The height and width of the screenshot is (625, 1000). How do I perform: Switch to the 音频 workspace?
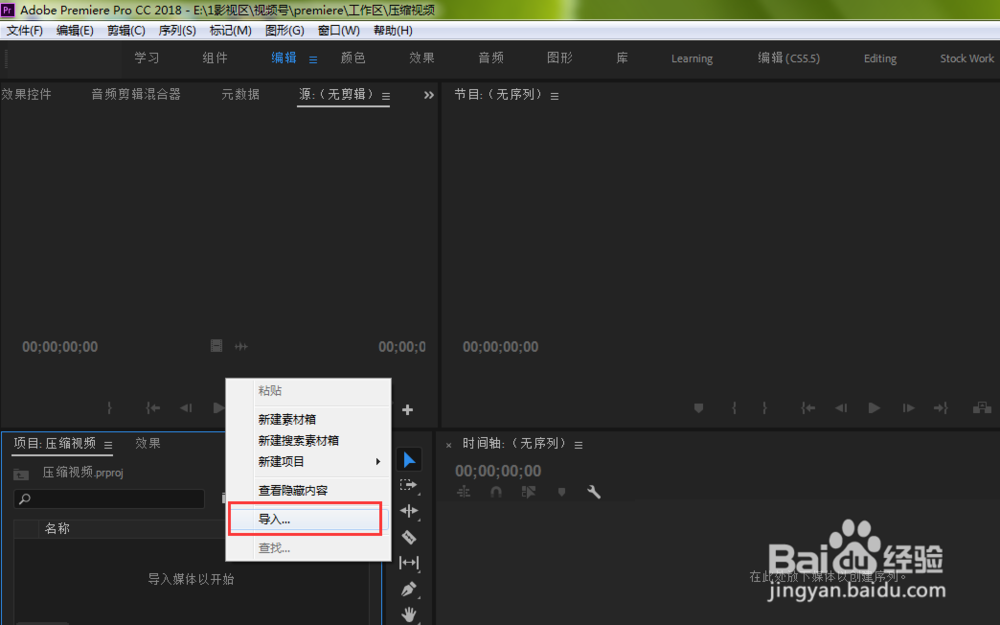[x=490, y=58]
